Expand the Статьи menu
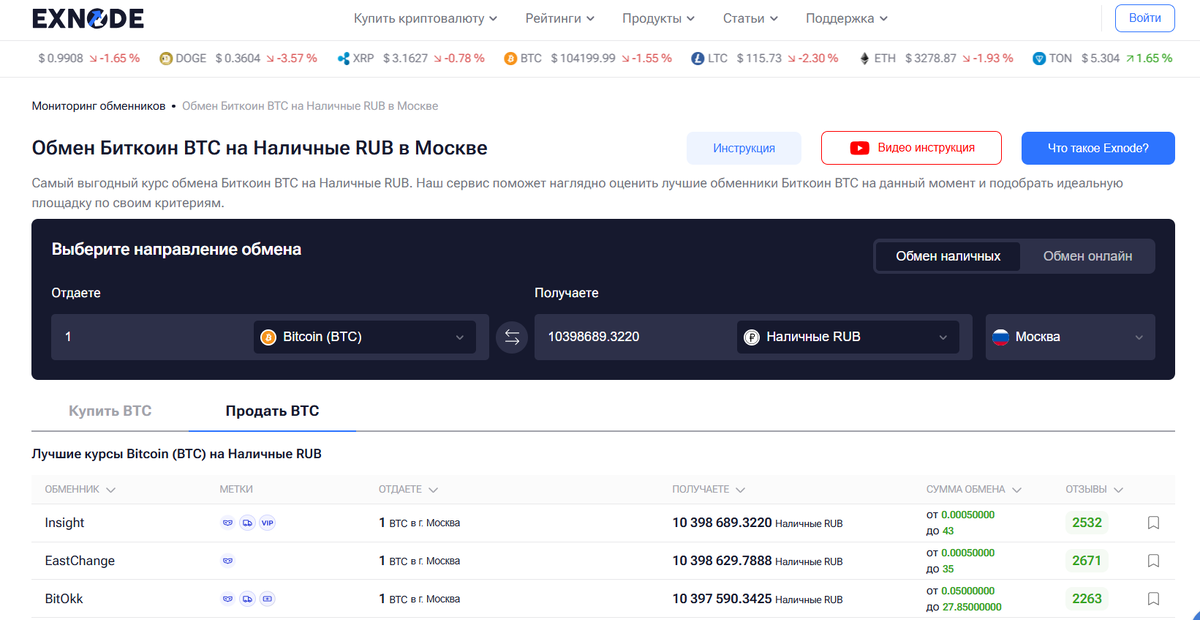The width and height of the screenshot is (1200, 620). 750,18
